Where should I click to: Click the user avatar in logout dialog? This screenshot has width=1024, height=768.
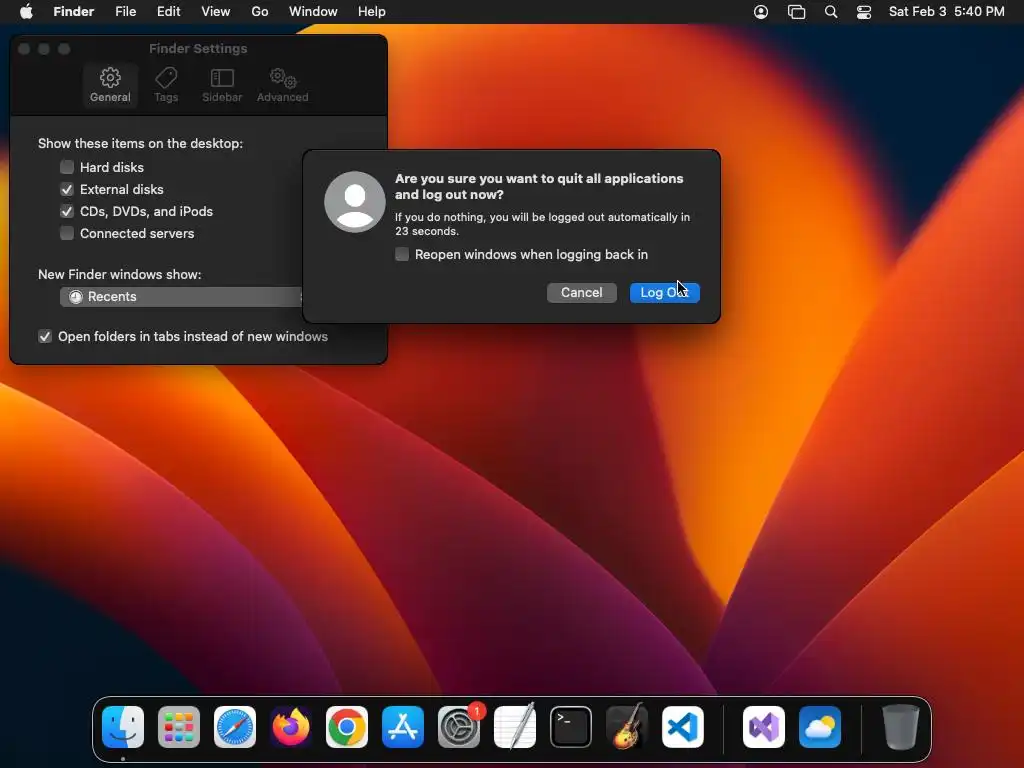pyautogui.click(x=355, y=202)
